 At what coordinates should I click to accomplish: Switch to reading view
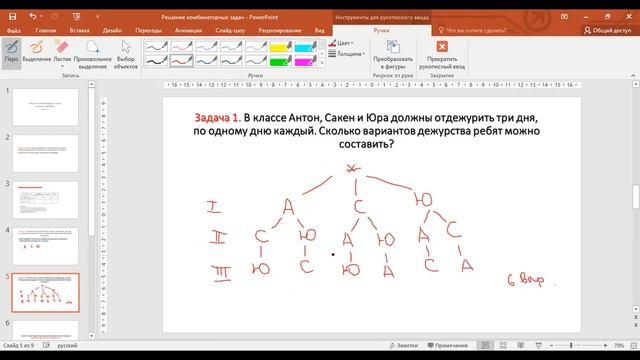tap(520, 345)
